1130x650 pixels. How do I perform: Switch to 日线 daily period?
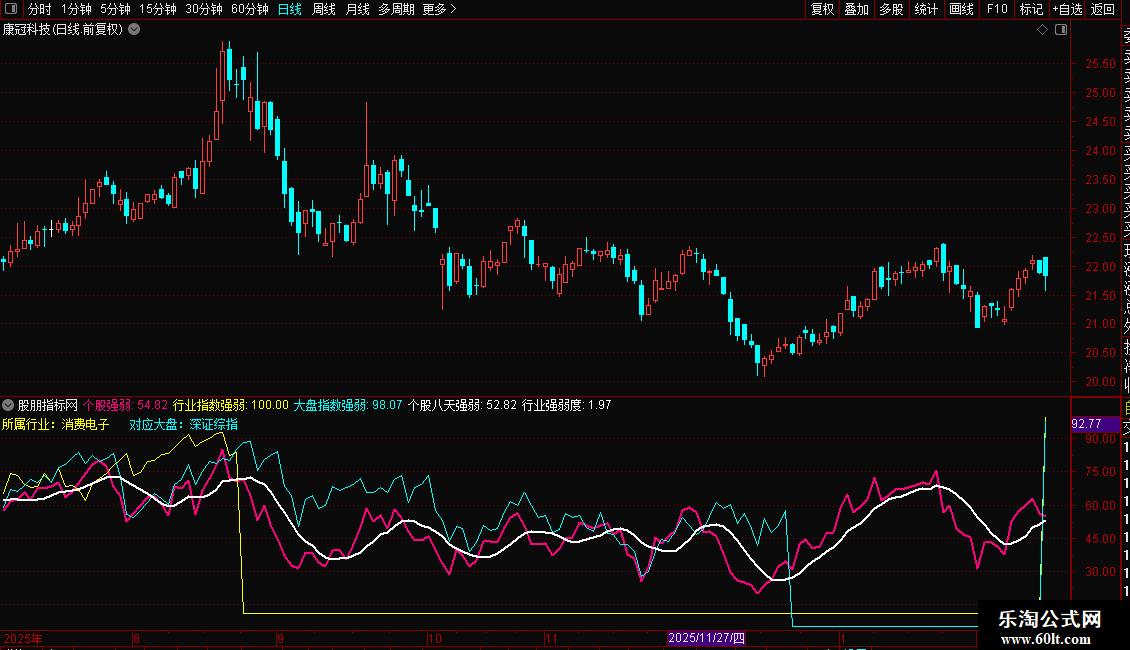coord(290,9)
